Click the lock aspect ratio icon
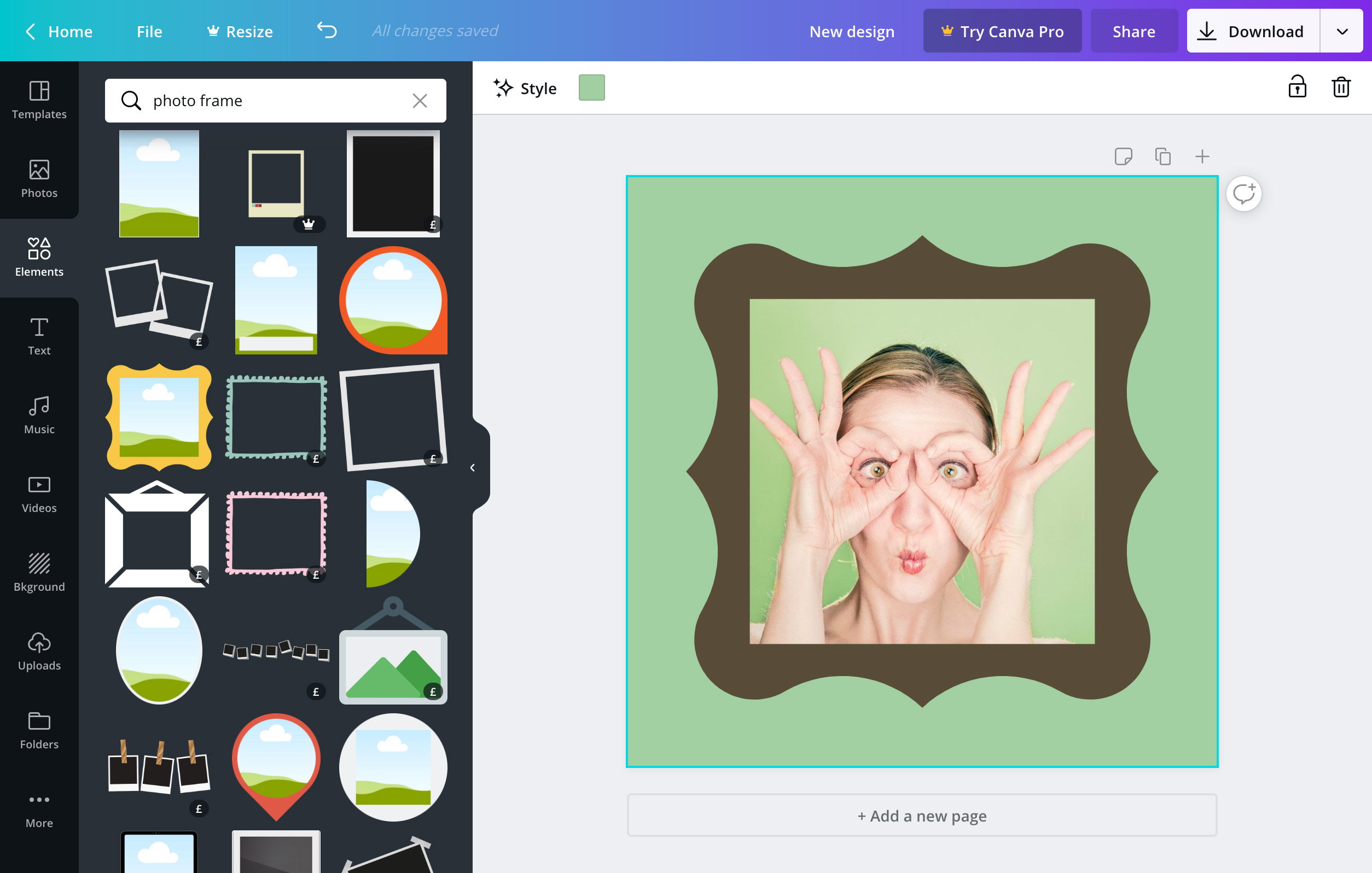The height and width of the screenshot is (873, 1372). click(x=1298, y=88)
